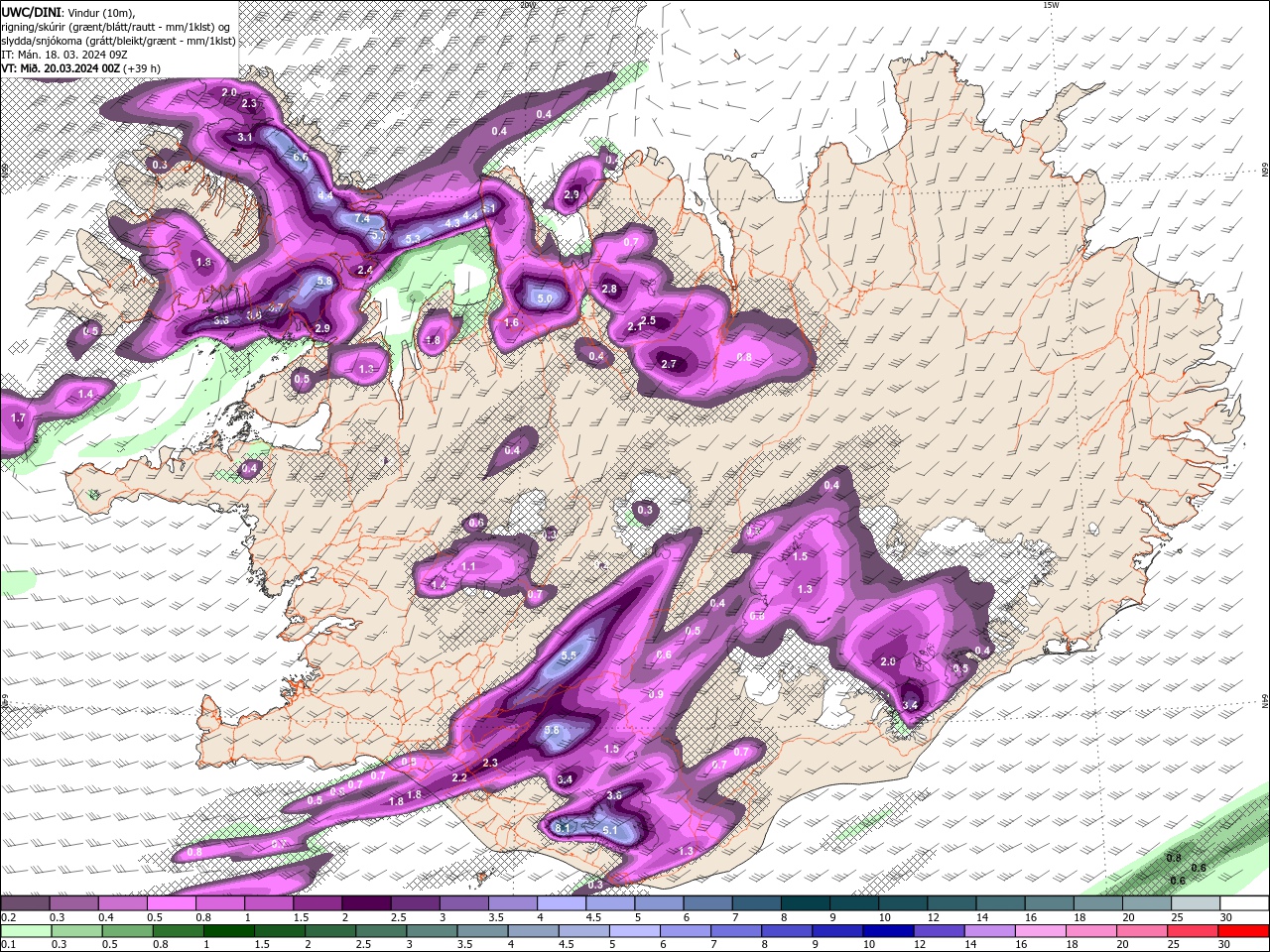Click the '0.1' label on the rain legend
This screenshot has height=952, width=1270.
point(8,945)
